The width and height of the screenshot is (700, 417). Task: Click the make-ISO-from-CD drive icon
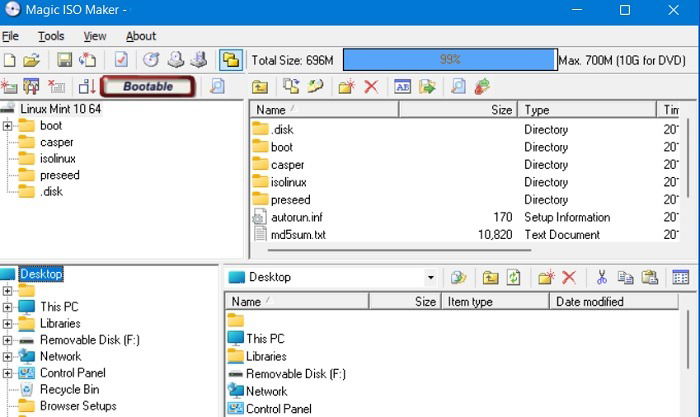coord(175,60)
